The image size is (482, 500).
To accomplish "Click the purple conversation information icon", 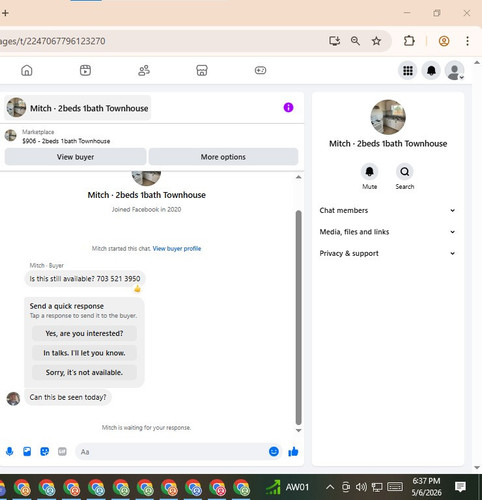I will click(288, 108).
